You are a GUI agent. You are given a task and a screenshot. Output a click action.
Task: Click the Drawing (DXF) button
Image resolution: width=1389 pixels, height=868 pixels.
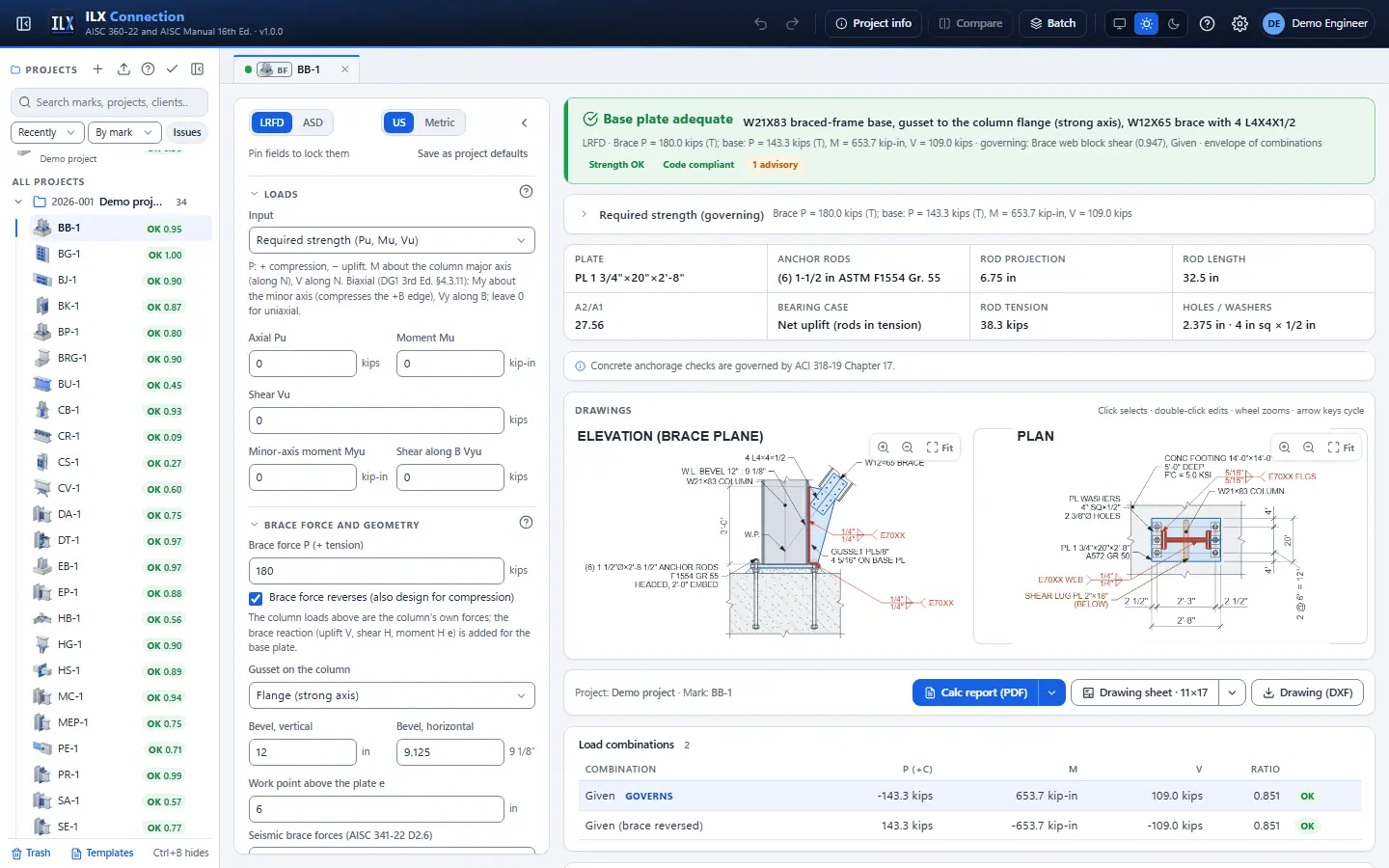tap(1307, 692)
